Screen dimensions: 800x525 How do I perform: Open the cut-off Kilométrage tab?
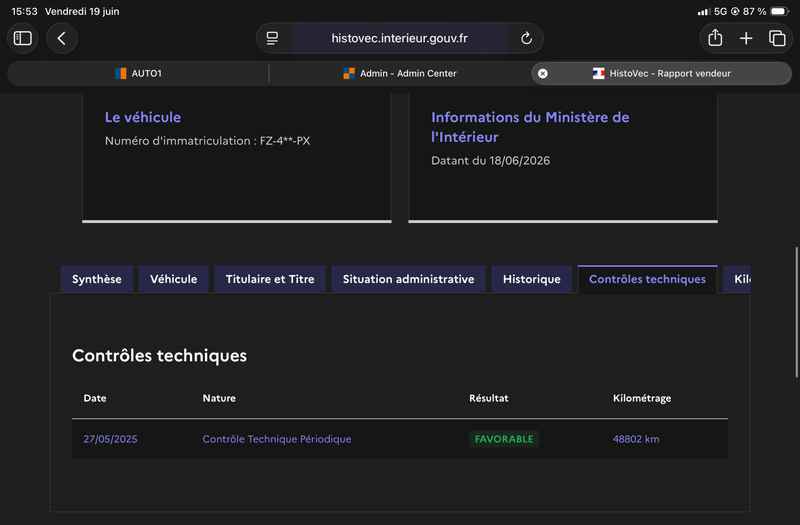tap(737, 279)
